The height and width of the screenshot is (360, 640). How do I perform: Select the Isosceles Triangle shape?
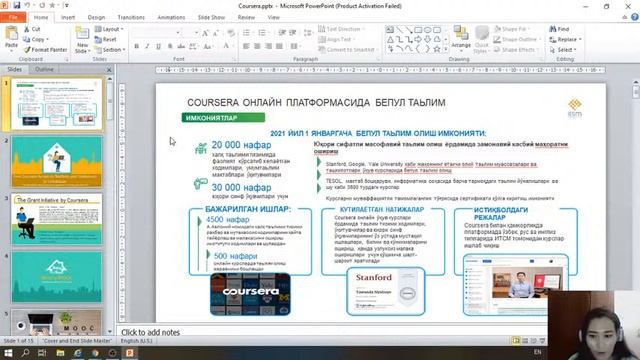pos(390,40)
